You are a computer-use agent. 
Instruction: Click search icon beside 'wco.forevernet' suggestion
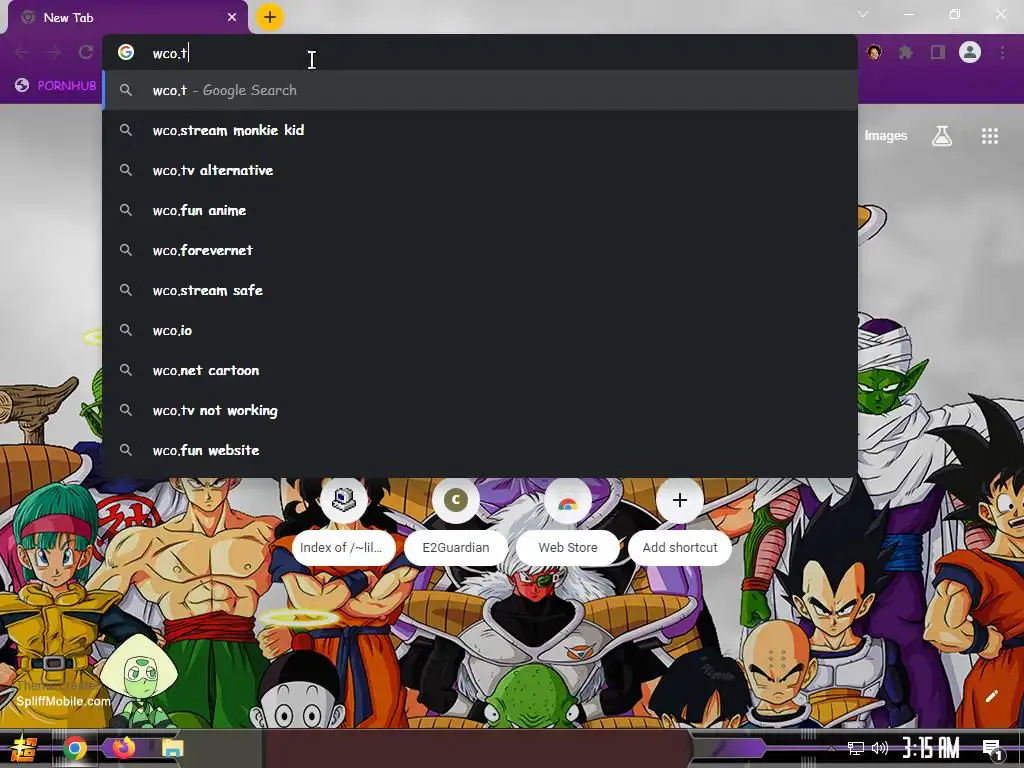point(126,250)
